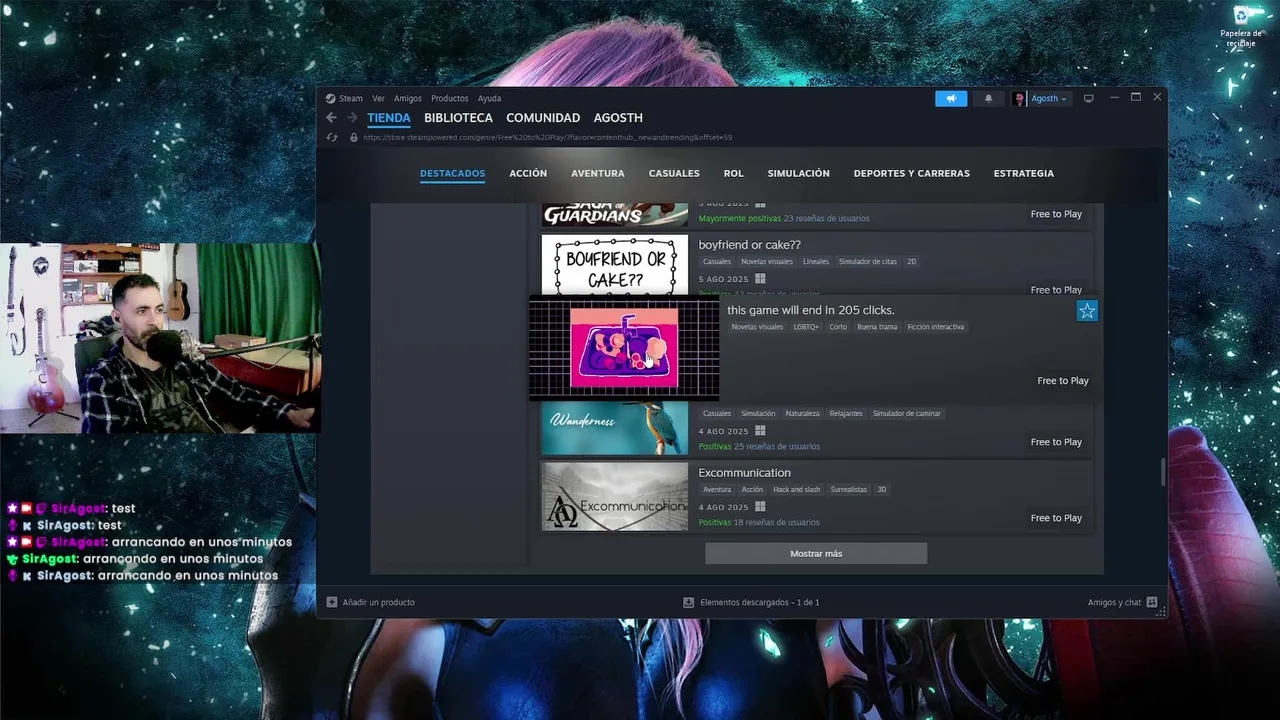Click the Añadir un producto link
Image resolution: width=1280 pixels, height=720 pixels.
click(x=378, y=602)
